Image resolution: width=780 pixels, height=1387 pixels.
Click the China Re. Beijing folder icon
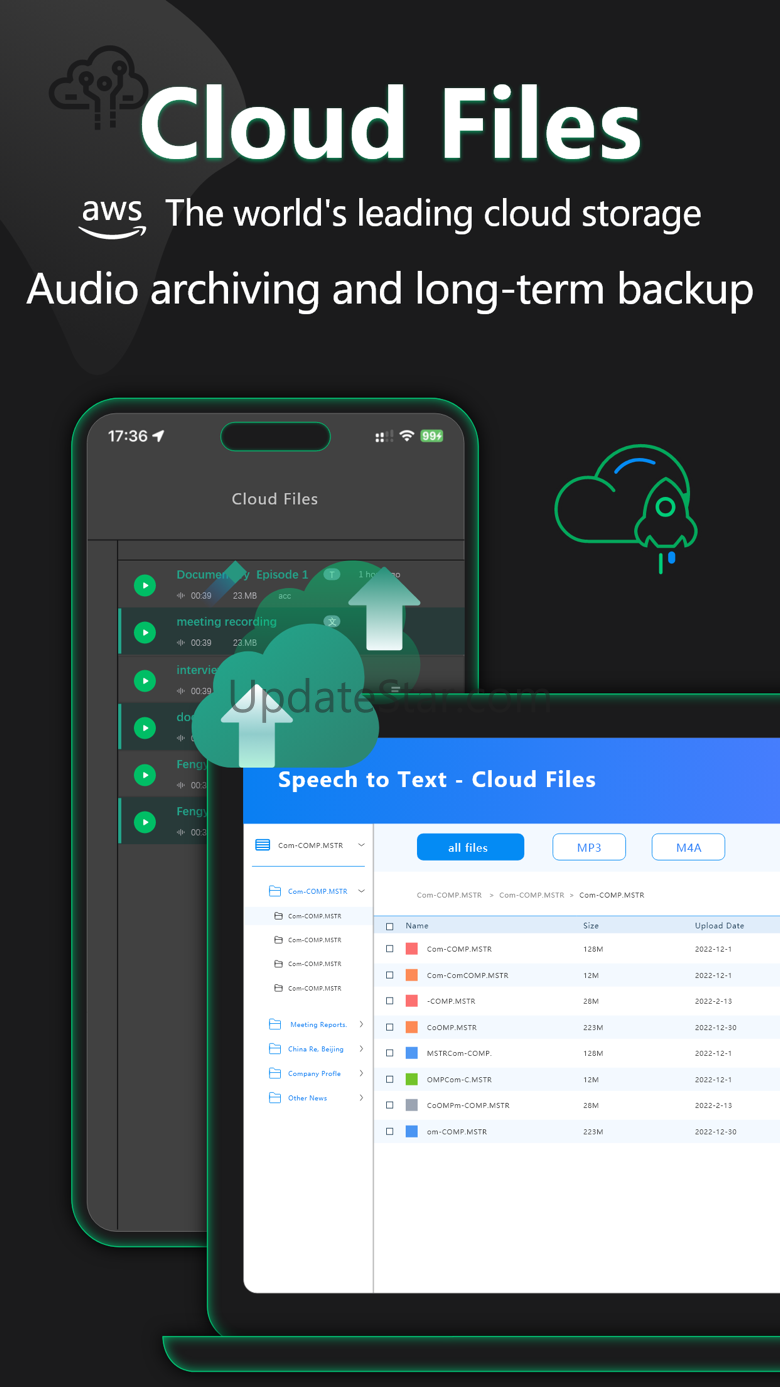coord(275,1049)
